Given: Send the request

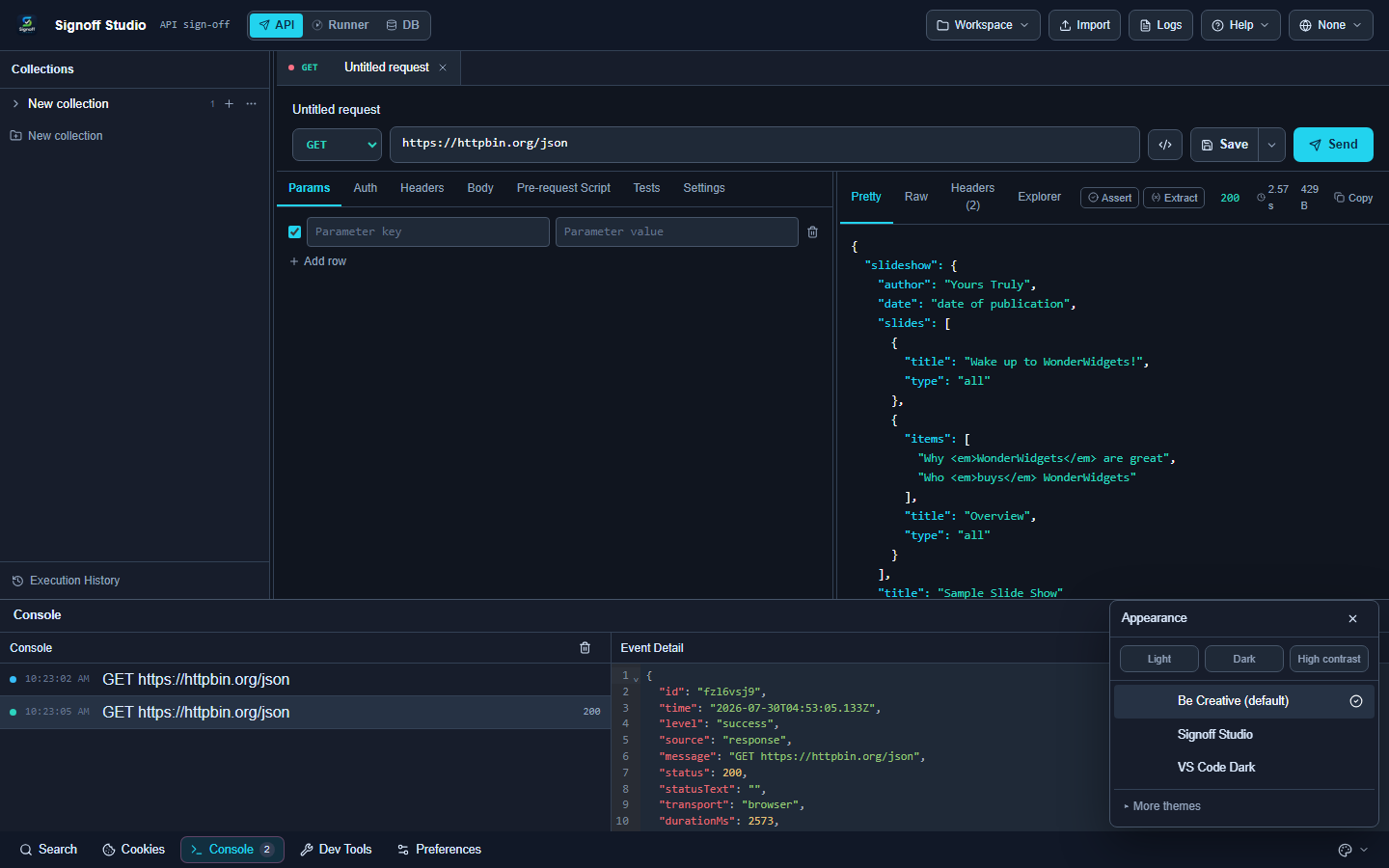Looking at the screenshot, I should pos(1333,145).
